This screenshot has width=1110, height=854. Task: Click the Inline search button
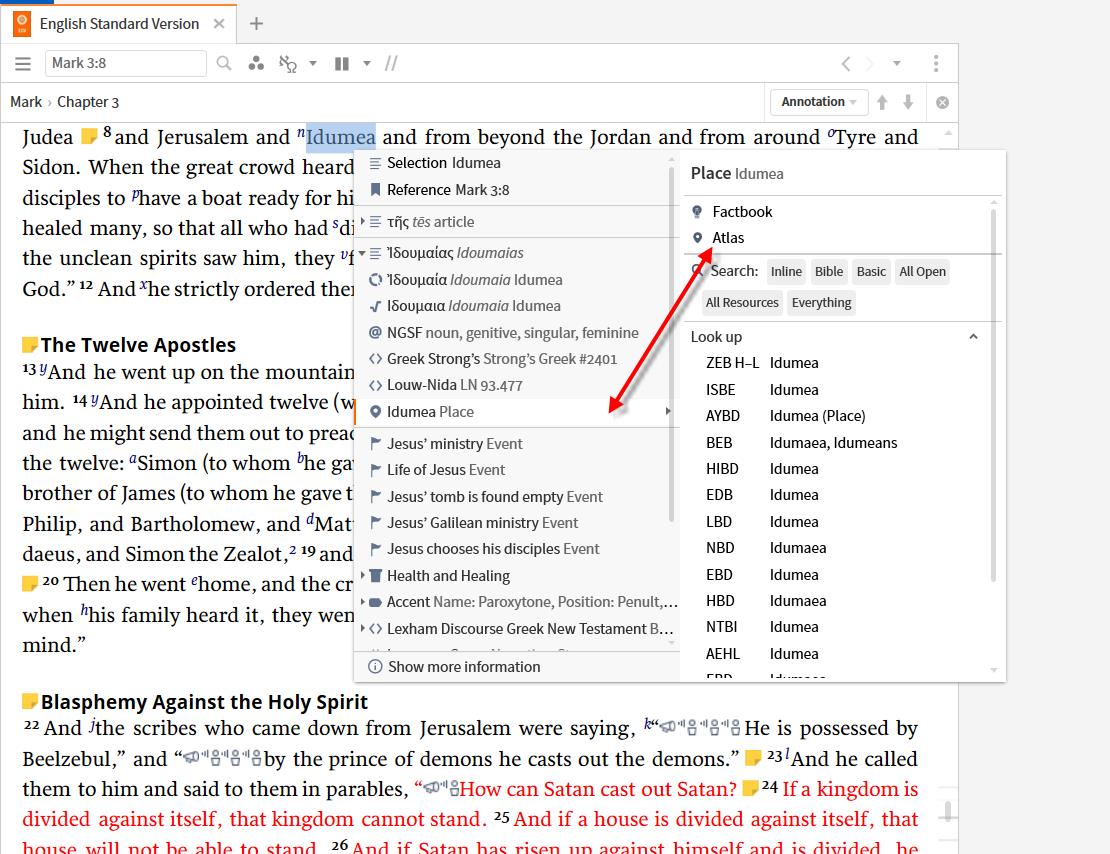[x=786, y=271]
